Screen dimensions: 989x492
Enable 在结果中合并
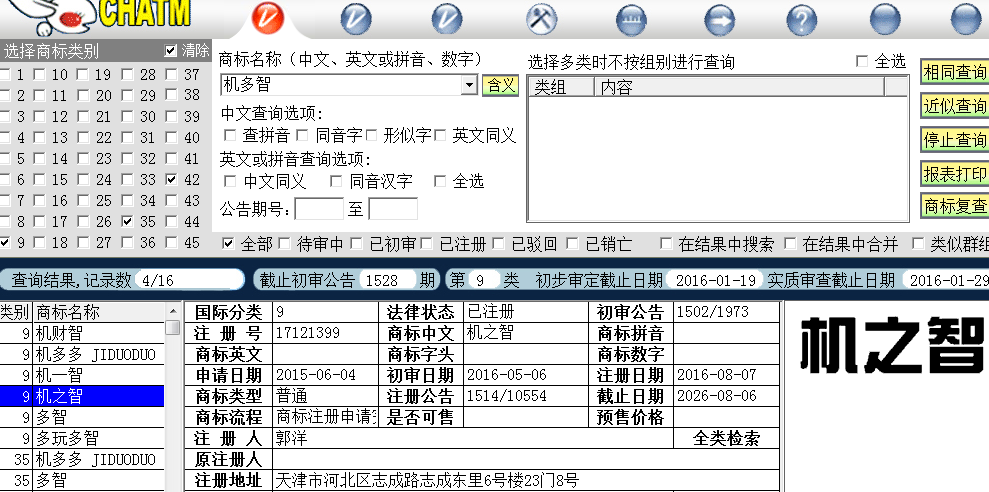click(790, 243)
